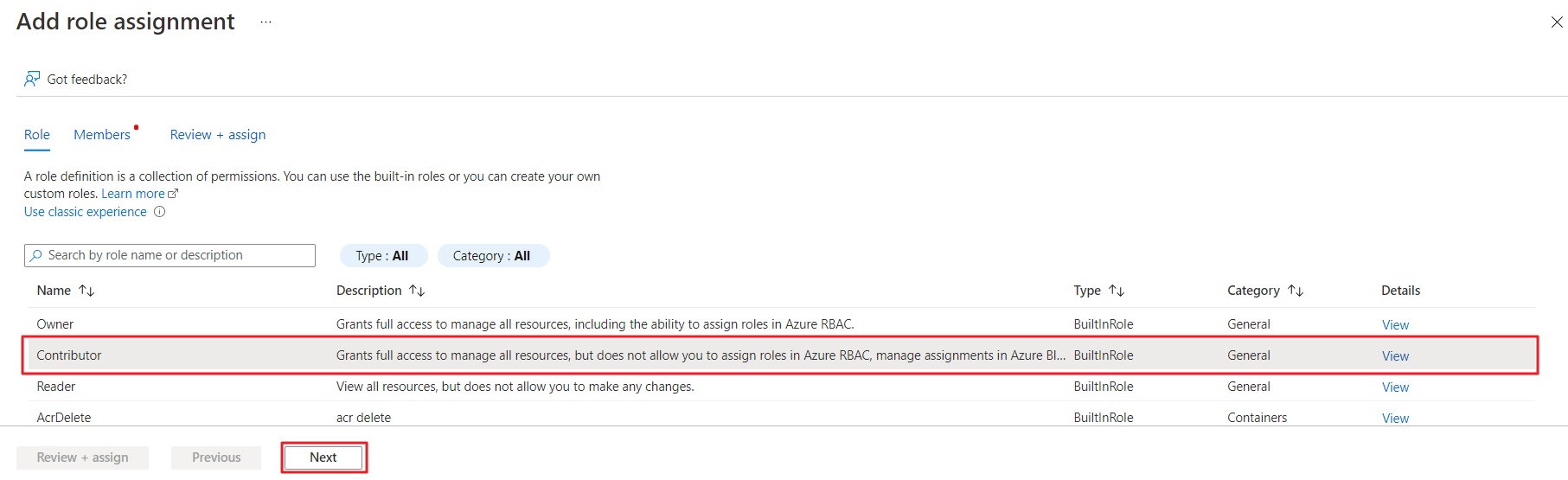
Task: Select the Owner role row
Action: click(55, 324)
